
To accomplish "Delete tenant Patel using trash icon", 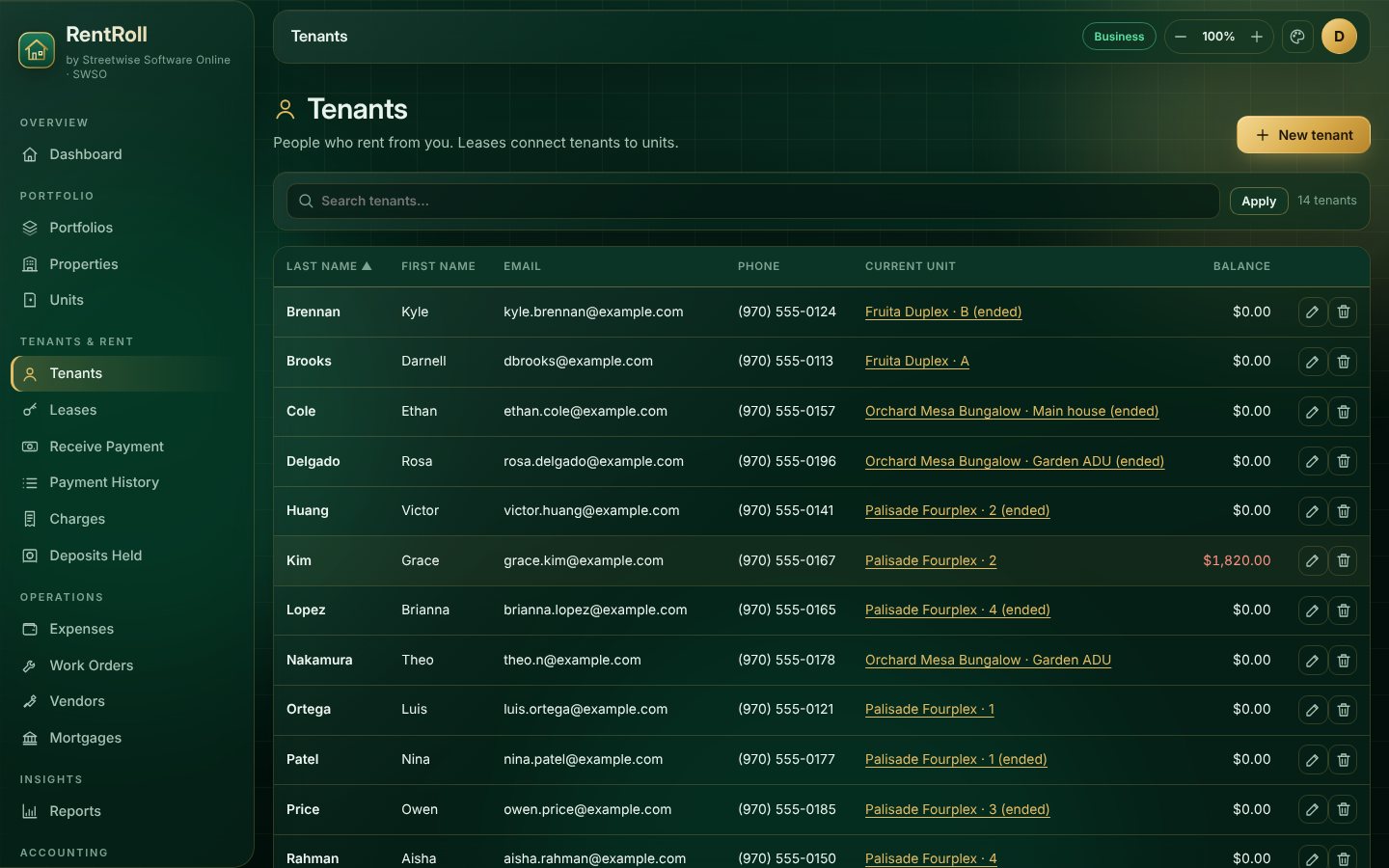I will pos(1343,759).
